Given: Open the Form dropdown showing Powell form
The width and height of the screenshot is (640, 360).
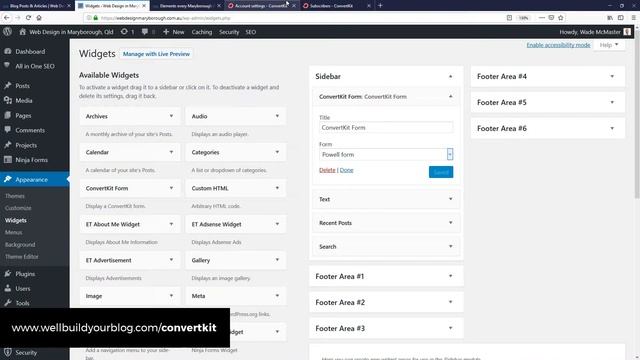Looking at the screenshot, I should [386, 154].
